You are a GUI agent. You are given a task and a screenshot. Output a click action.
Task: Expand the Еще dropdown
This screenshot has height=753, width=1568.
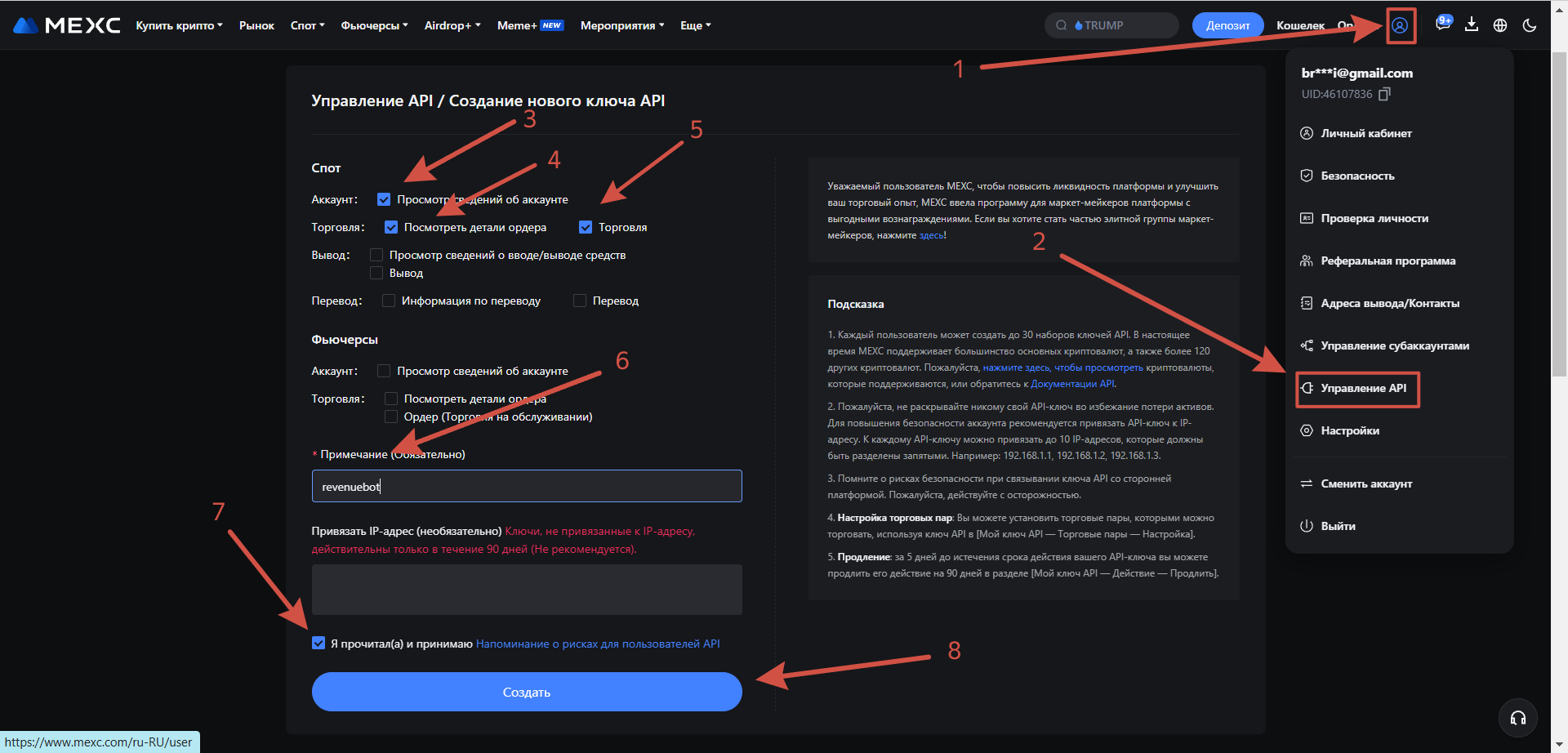pos(696,25)
